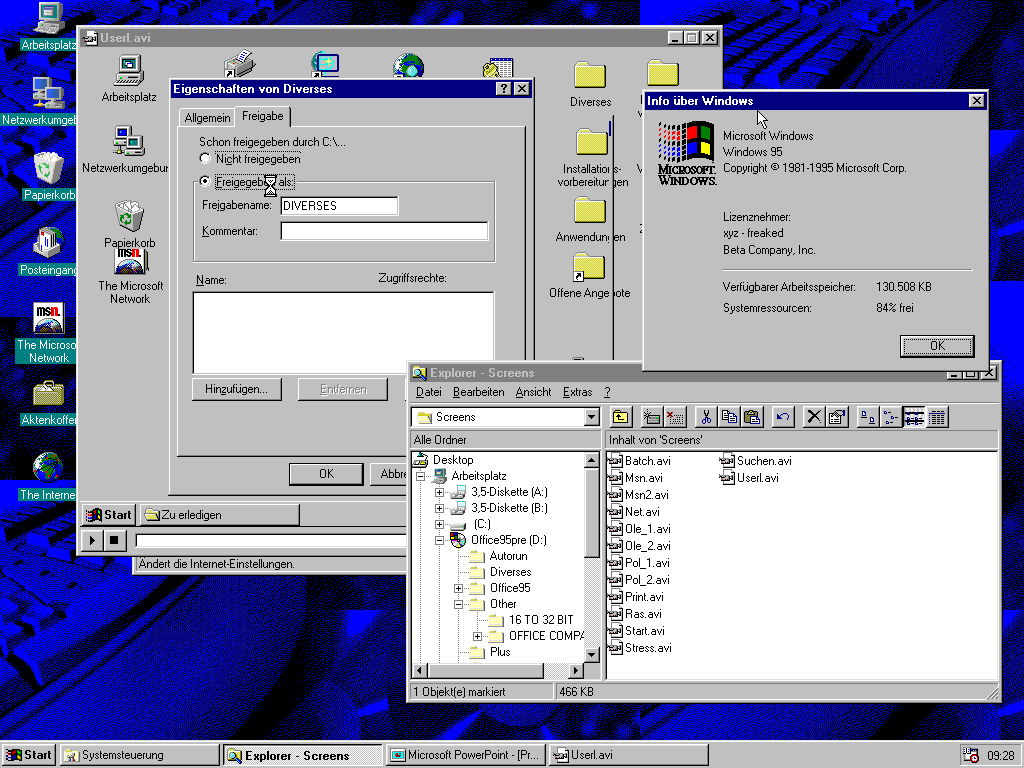Switch to Details view icon

pos(937,417)
